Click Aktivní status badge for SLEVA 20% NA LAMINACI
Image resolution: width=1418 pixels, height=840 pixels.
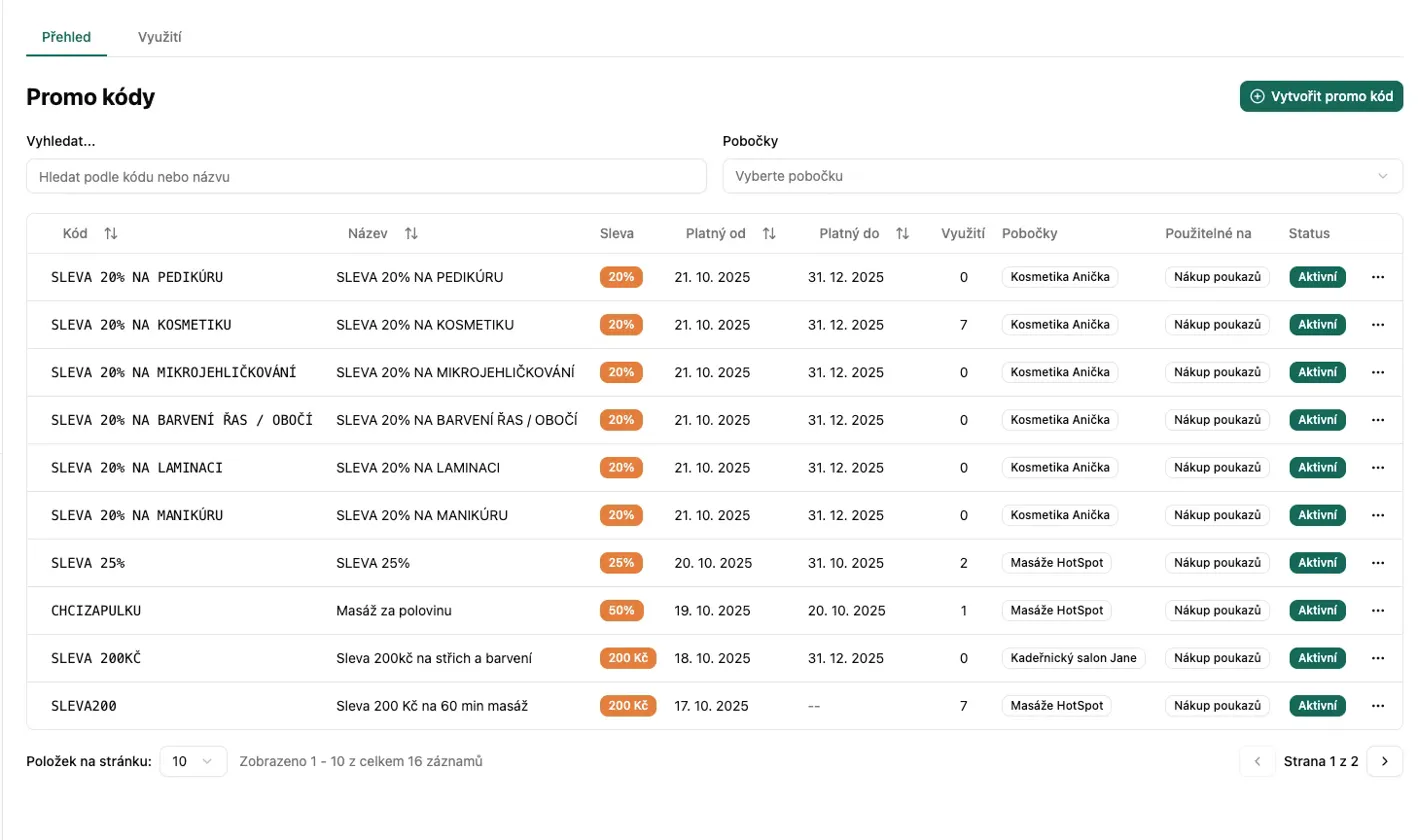pos(1317,467)
